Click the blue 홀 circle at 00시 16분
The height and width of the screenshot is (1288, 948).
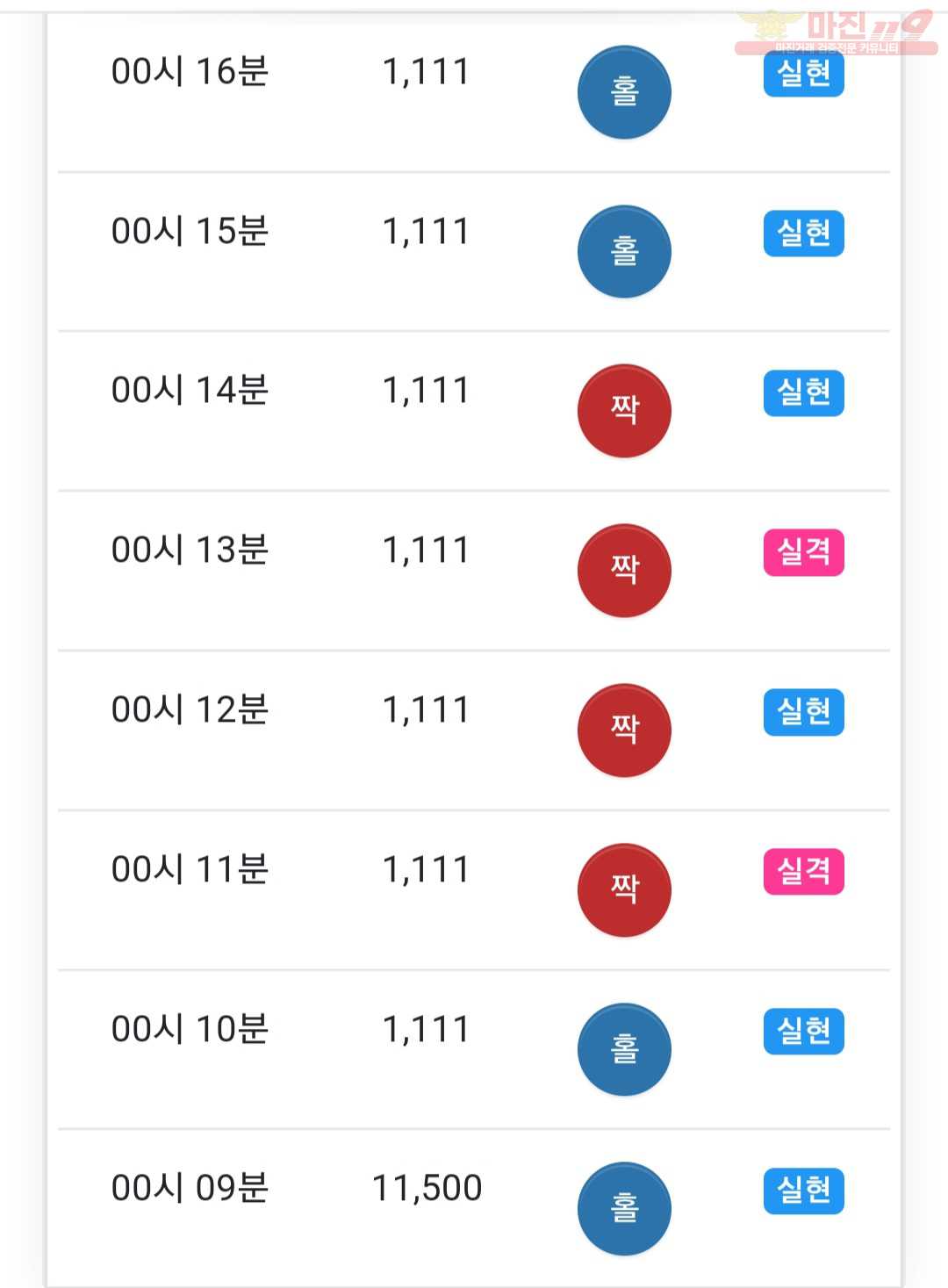pos(624,92)
